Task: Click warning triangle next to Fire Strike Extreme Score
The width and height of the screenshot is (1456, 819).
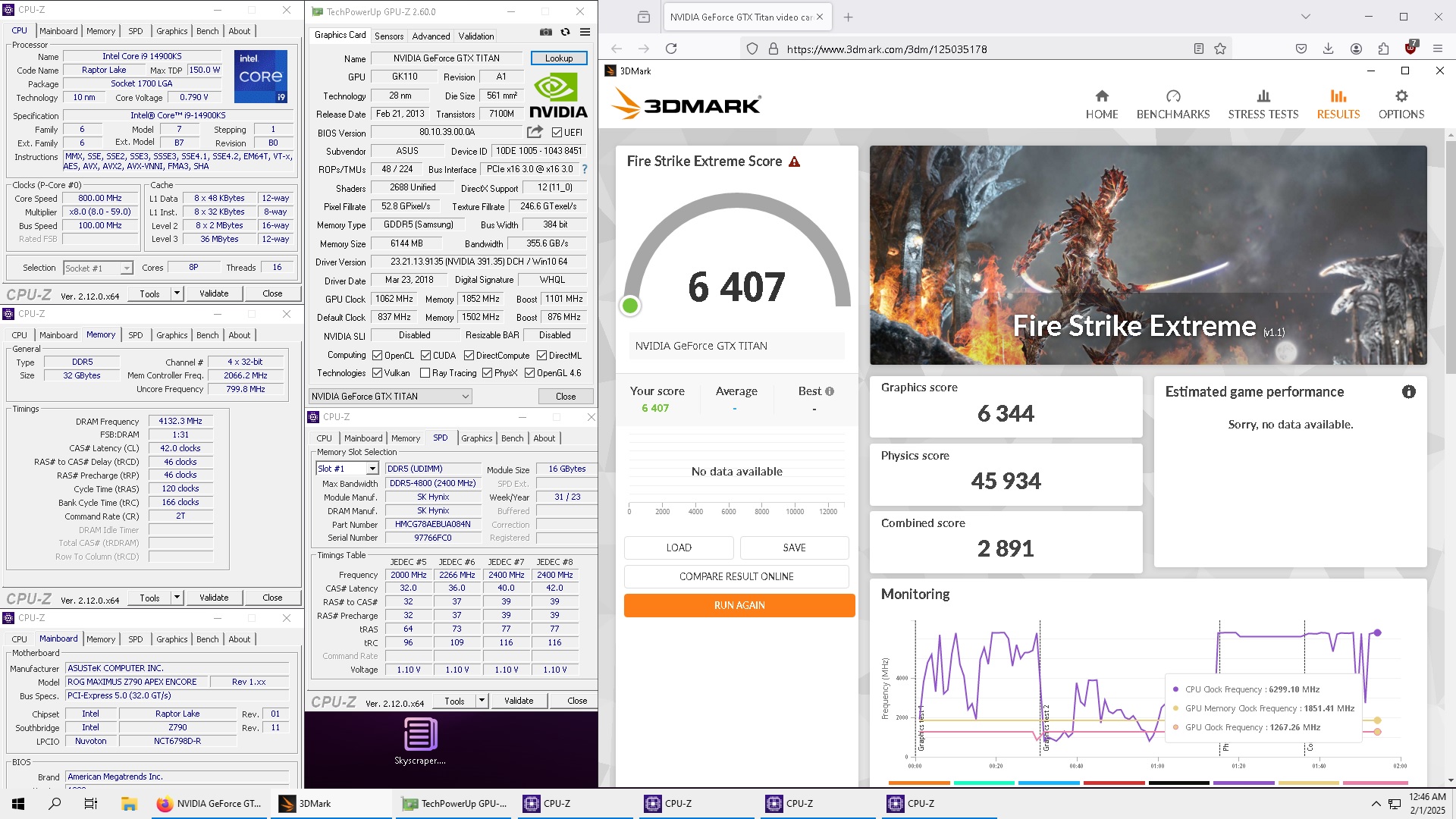Action: (794, 162)
